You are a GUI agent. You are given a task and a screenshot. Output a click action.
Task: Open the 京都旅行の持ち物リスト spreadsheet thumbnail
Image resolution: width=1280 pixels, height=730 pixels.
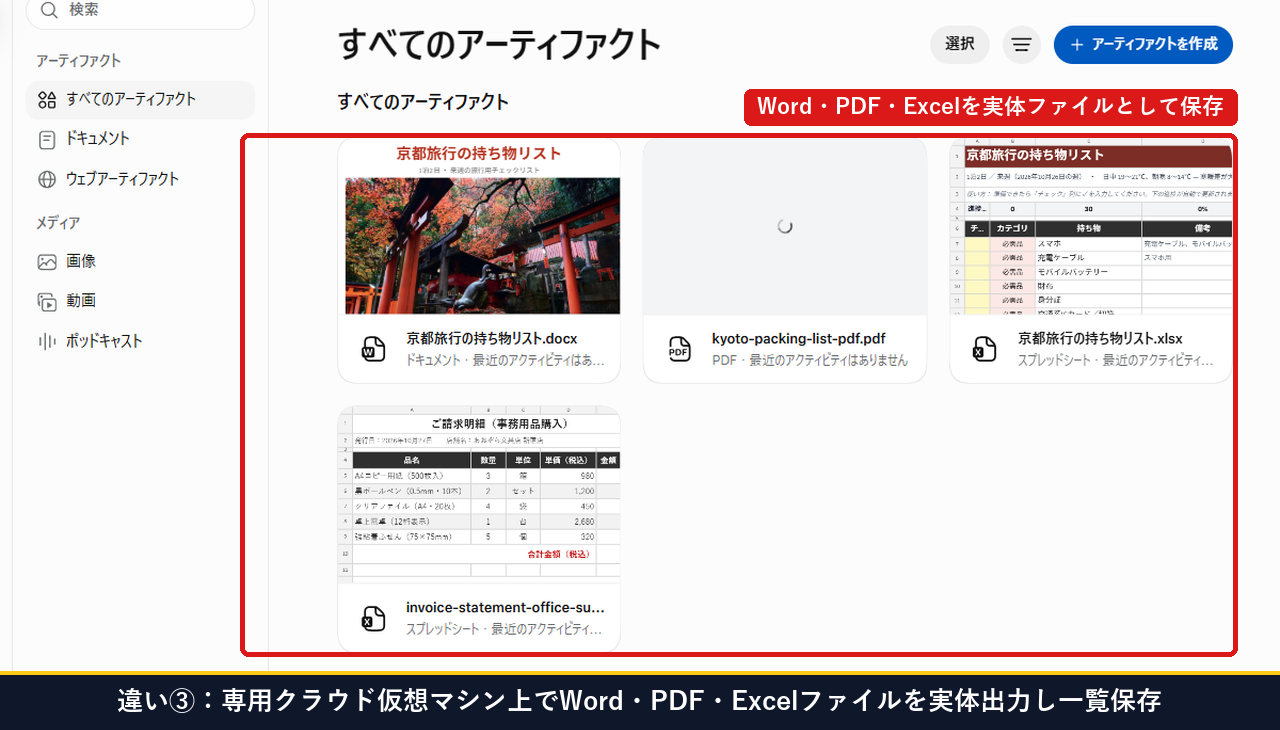1091,226
